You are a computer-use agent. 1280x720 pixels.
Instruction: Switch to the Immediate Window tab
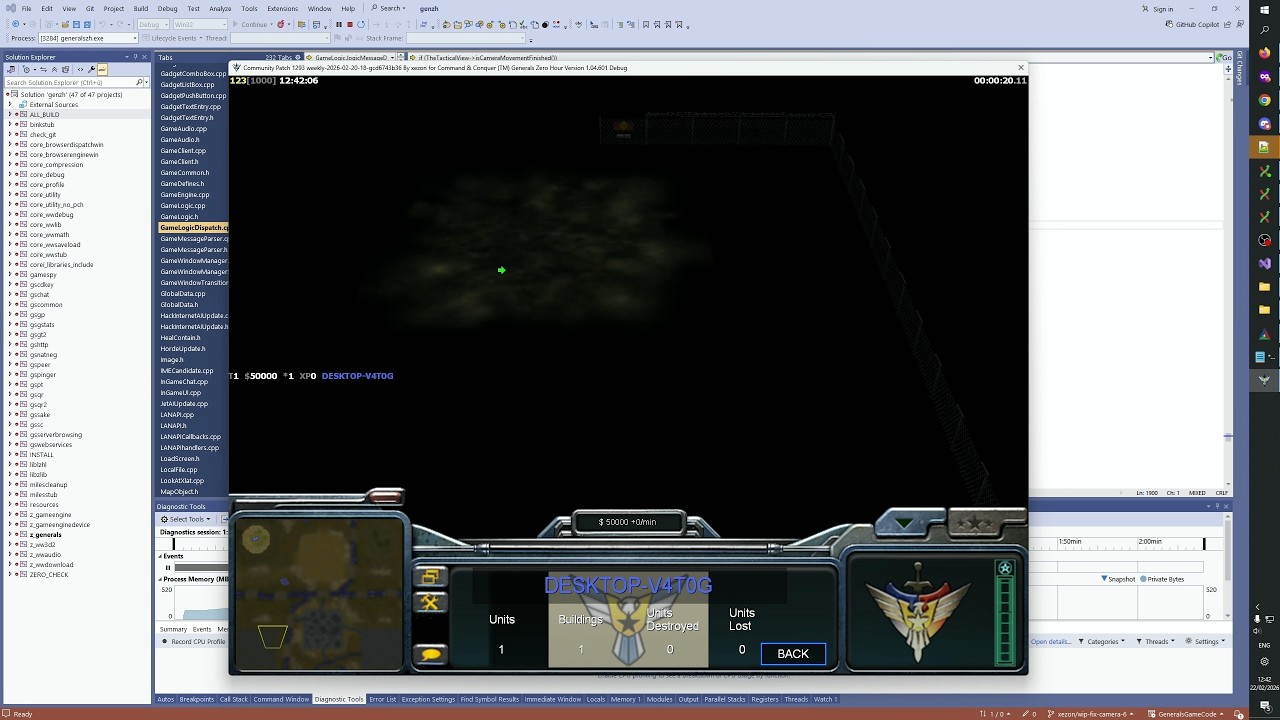click(553, 699)
